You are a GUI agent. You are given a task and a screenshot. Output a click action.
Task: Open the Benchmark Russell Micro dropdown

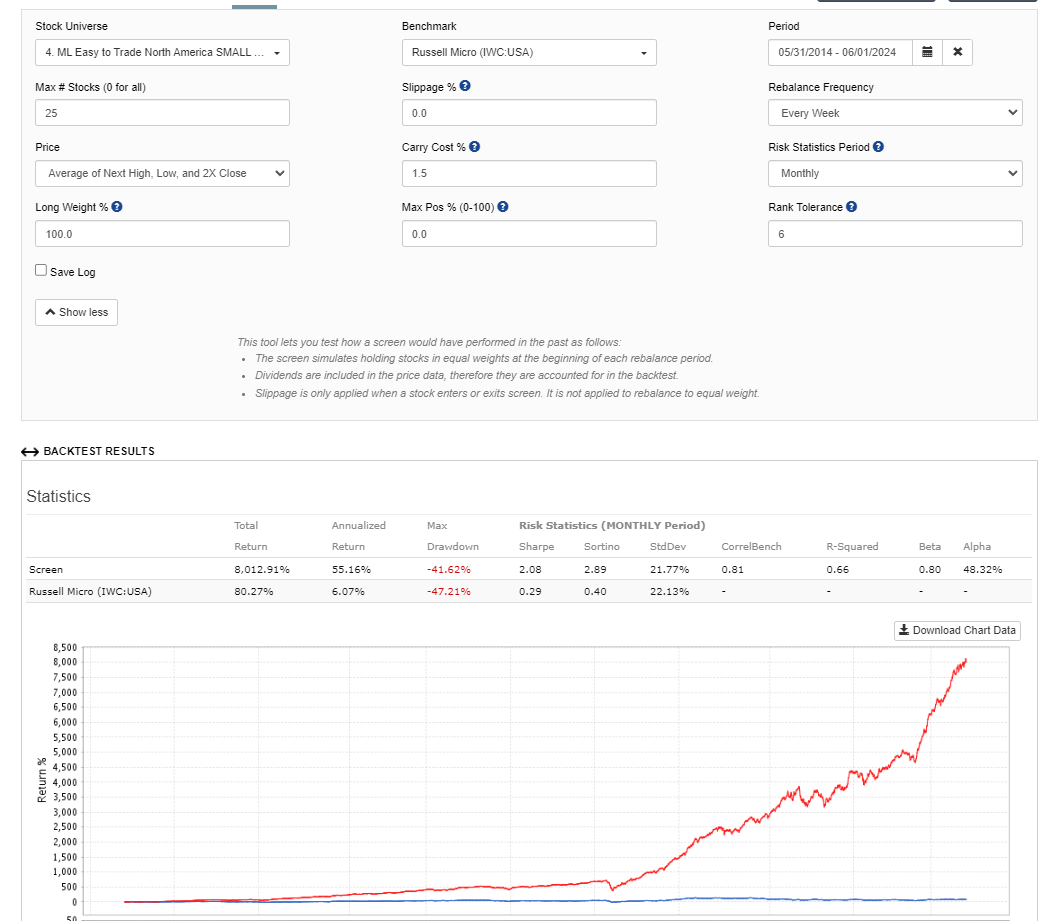(x=529, y=52)
